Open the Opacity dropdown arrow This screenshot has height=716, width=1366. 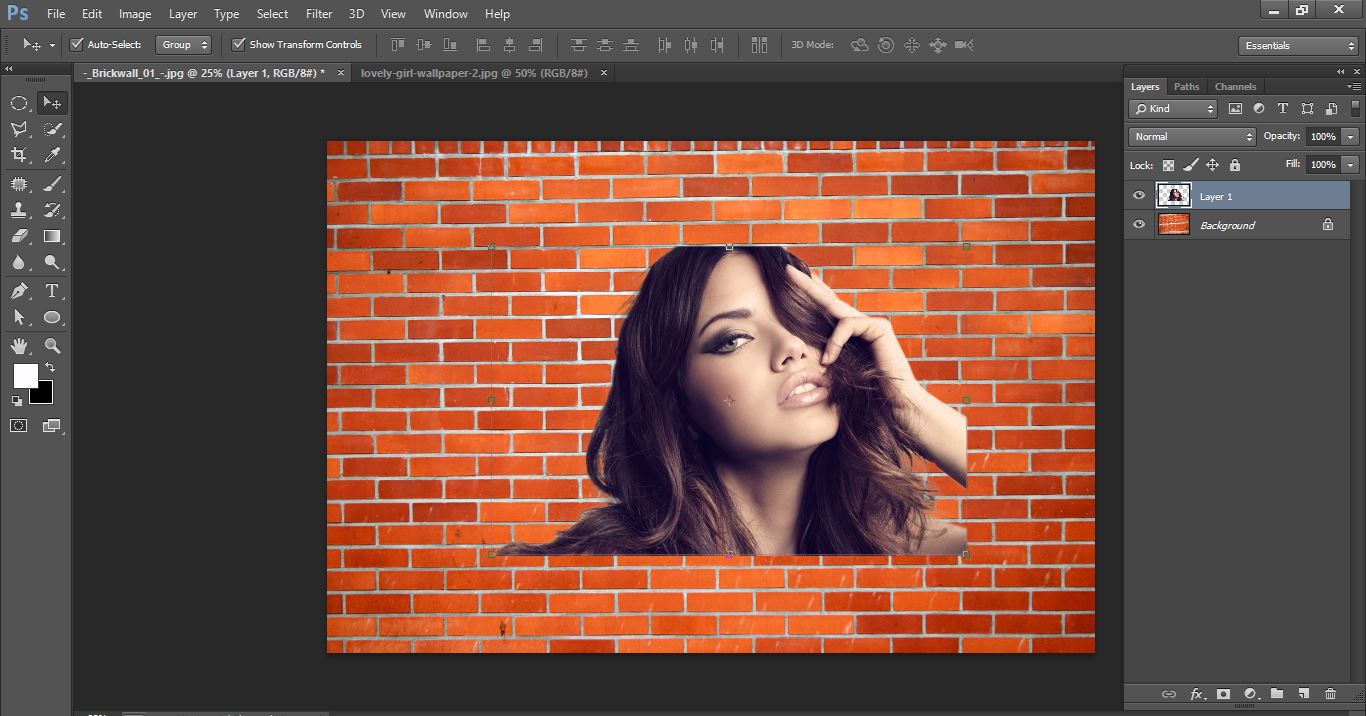pos(1351,136)
